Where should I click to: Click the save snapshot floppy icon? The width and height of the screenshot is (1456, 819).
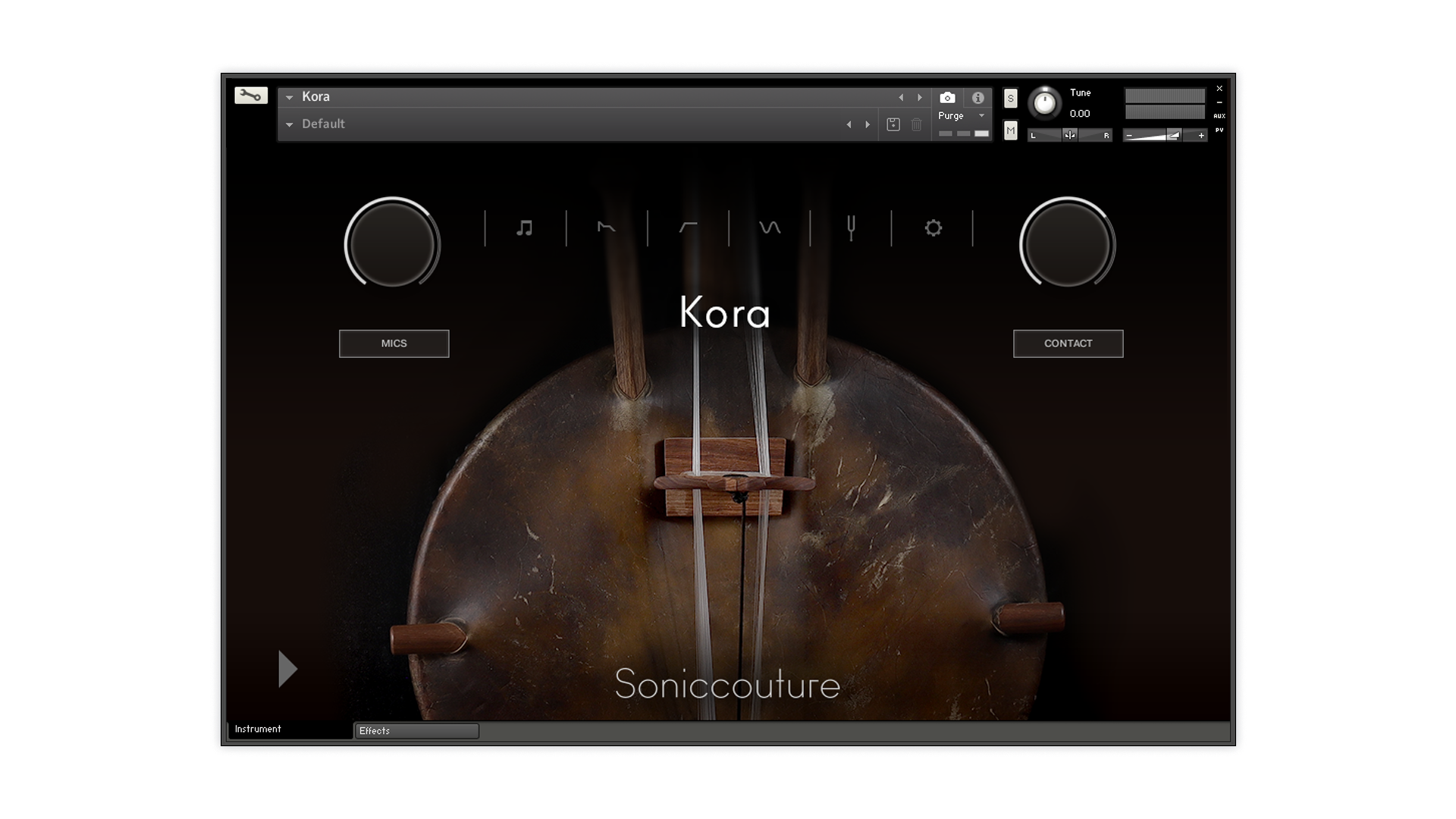893,124
